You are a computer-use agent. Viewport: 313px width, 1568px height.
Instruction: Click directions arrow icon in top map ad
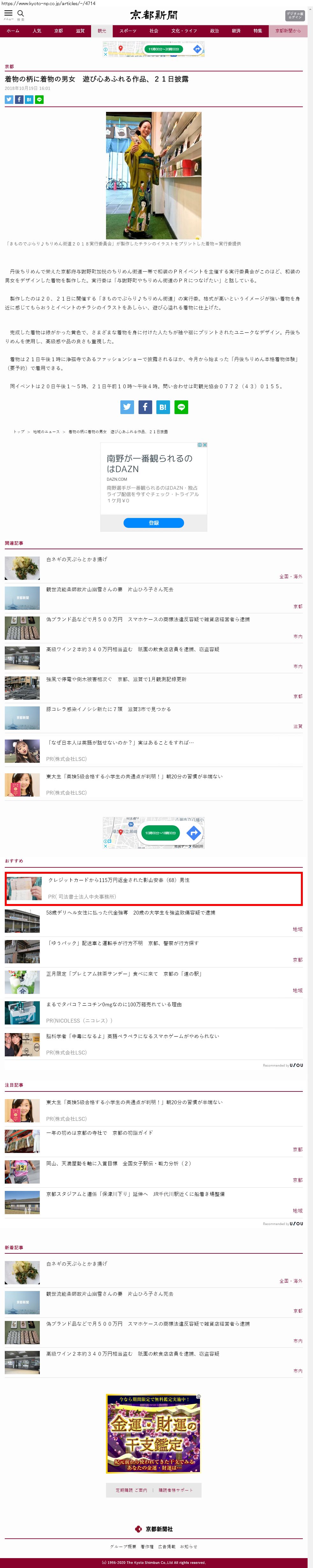[197, 49]
